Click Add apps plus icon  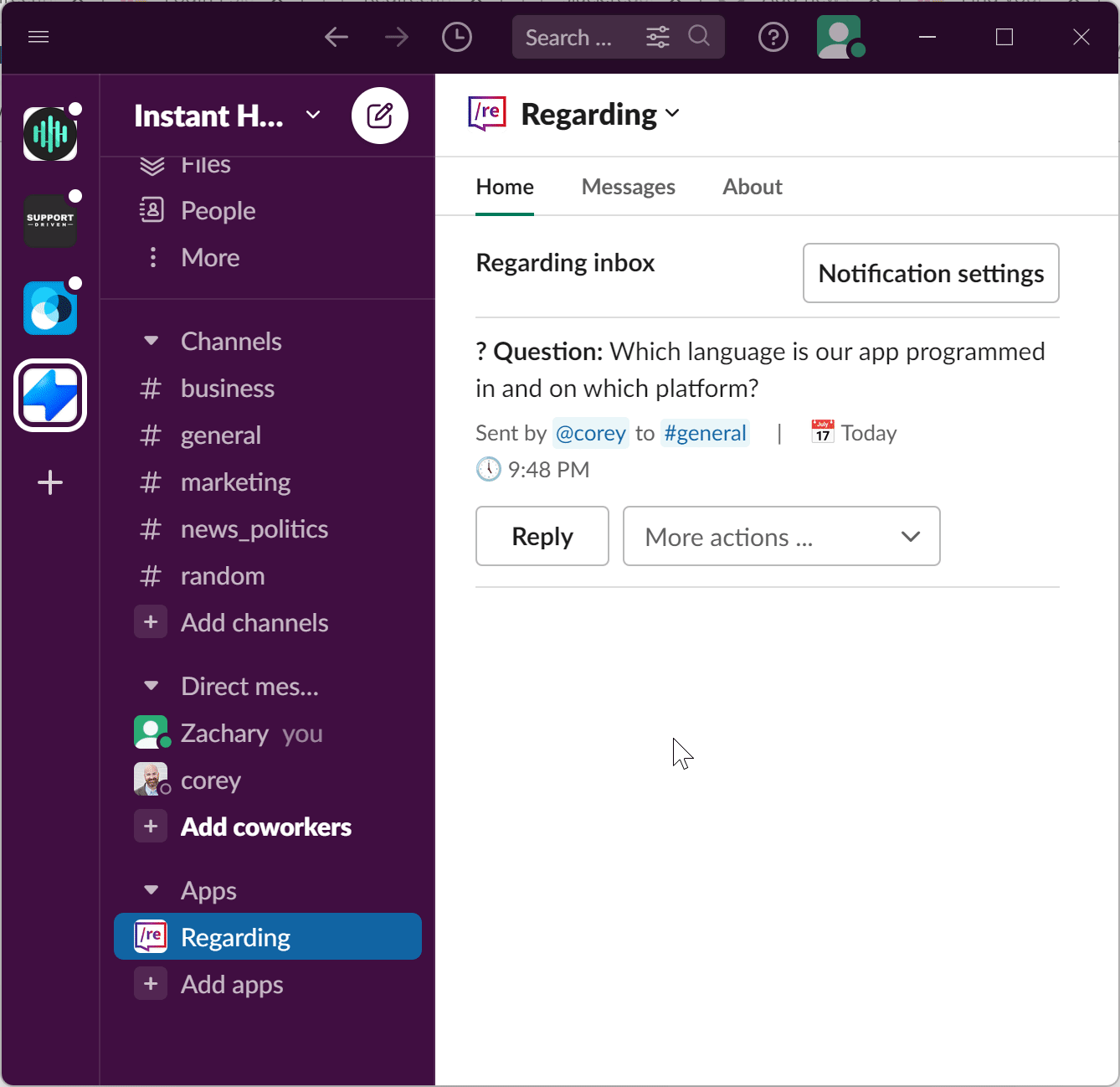coord(151,984)
